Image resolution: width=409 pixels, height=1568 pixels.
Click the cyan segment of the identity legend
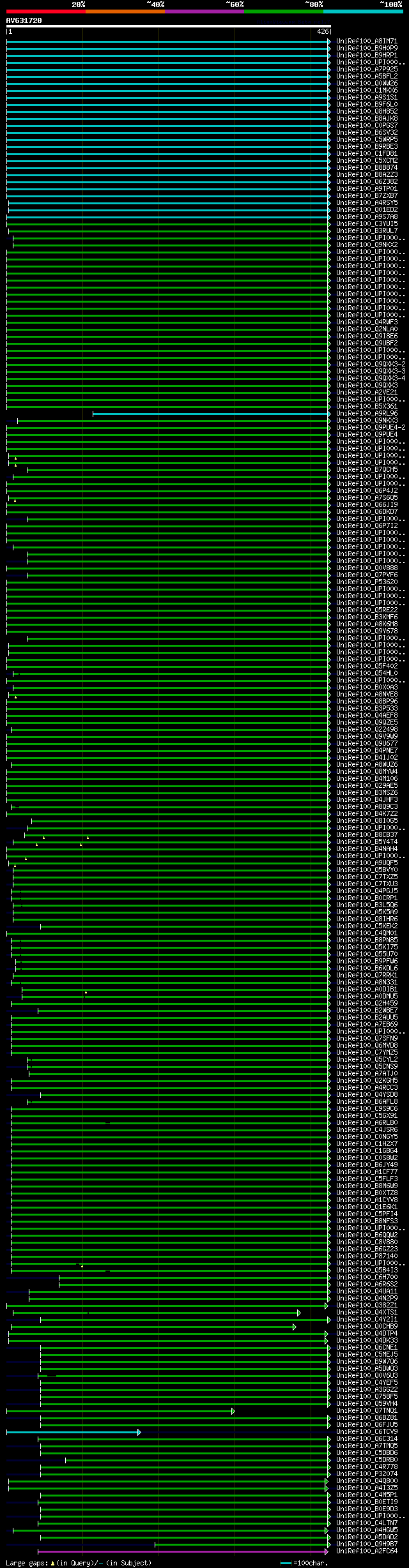pyautogui.click(x=363, y=11)
